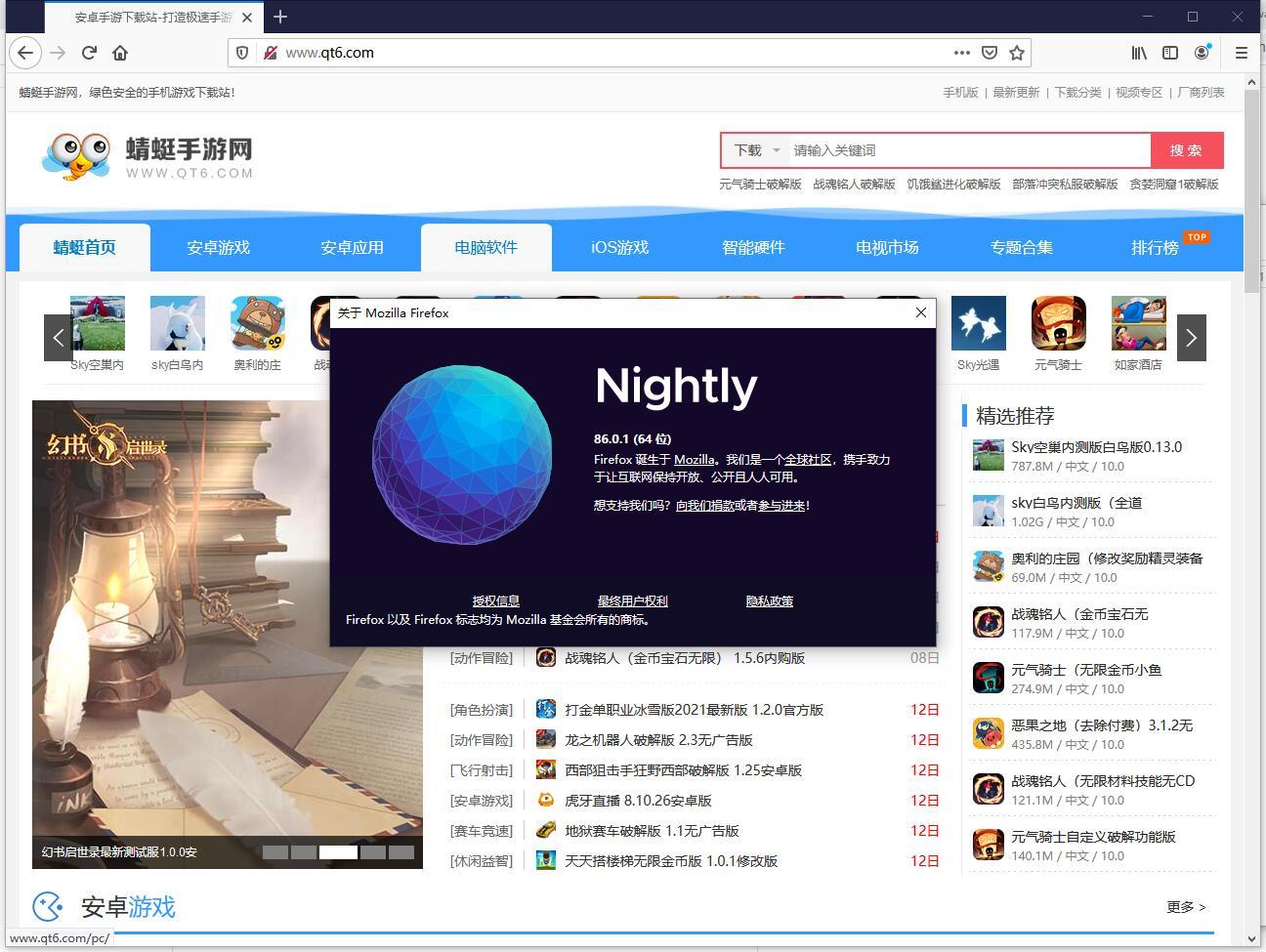
Task: Open iOS游戏 navigation tab
Action: coord(620,247)
